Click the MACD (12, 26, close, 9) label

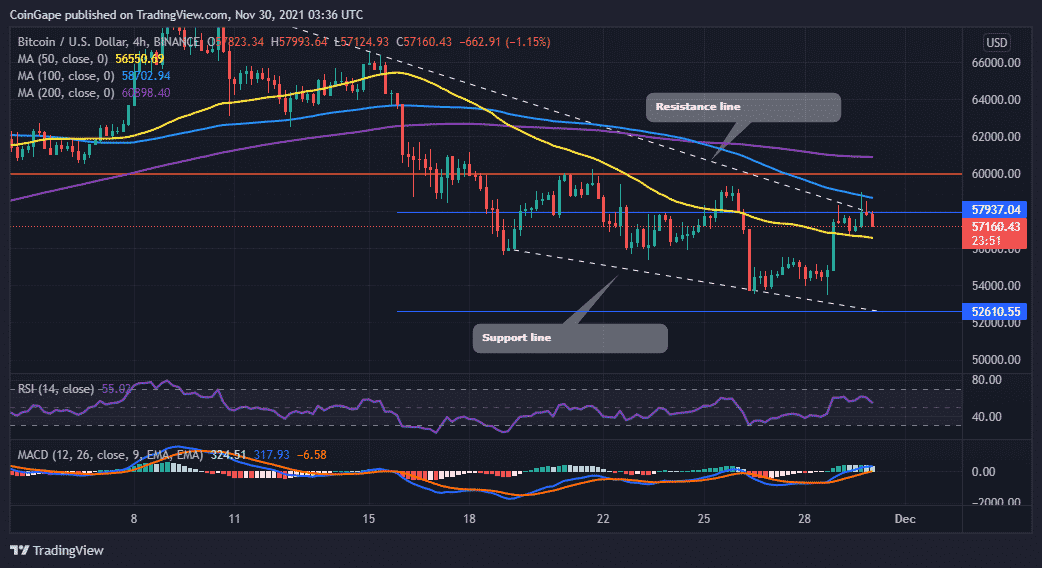110,455
